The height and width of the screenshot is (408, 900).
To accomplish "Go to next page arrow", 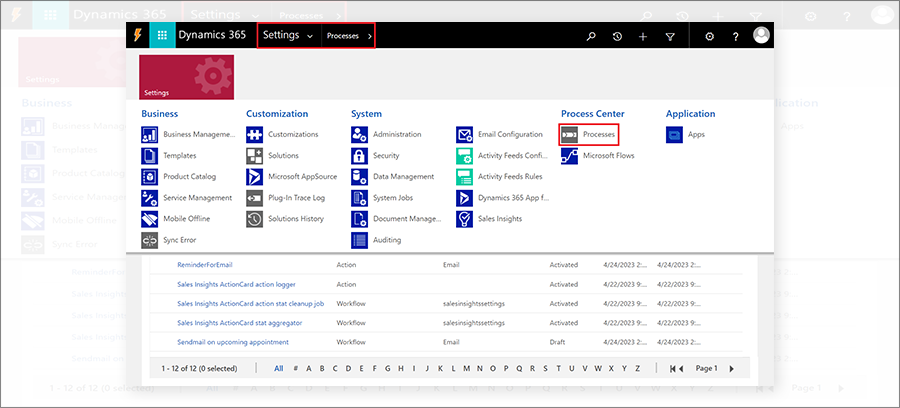I will (732, 368).
